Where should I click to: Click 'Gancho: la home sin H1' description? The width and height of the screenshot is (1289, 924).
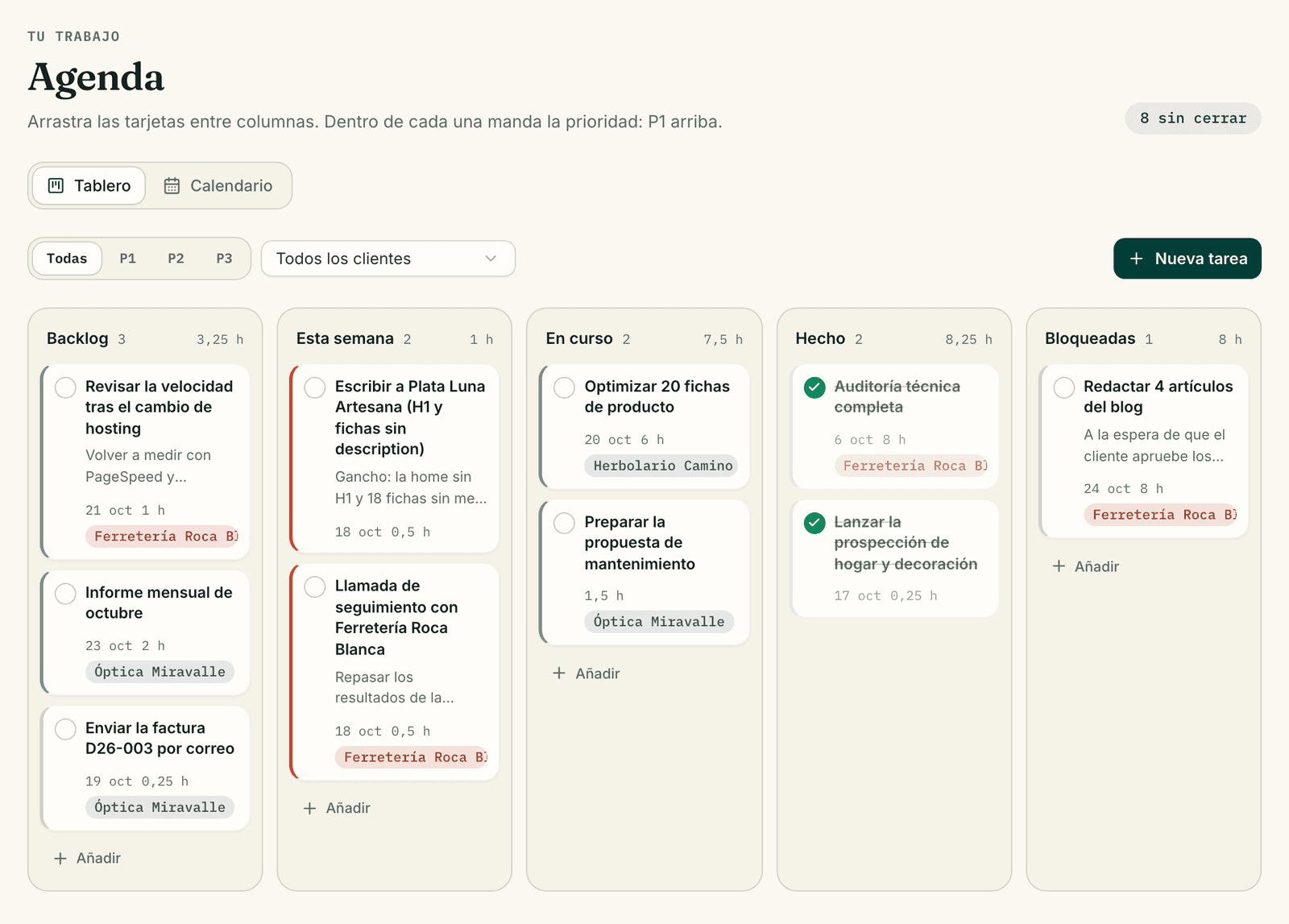pyautogui.click(x=411, y=488)
